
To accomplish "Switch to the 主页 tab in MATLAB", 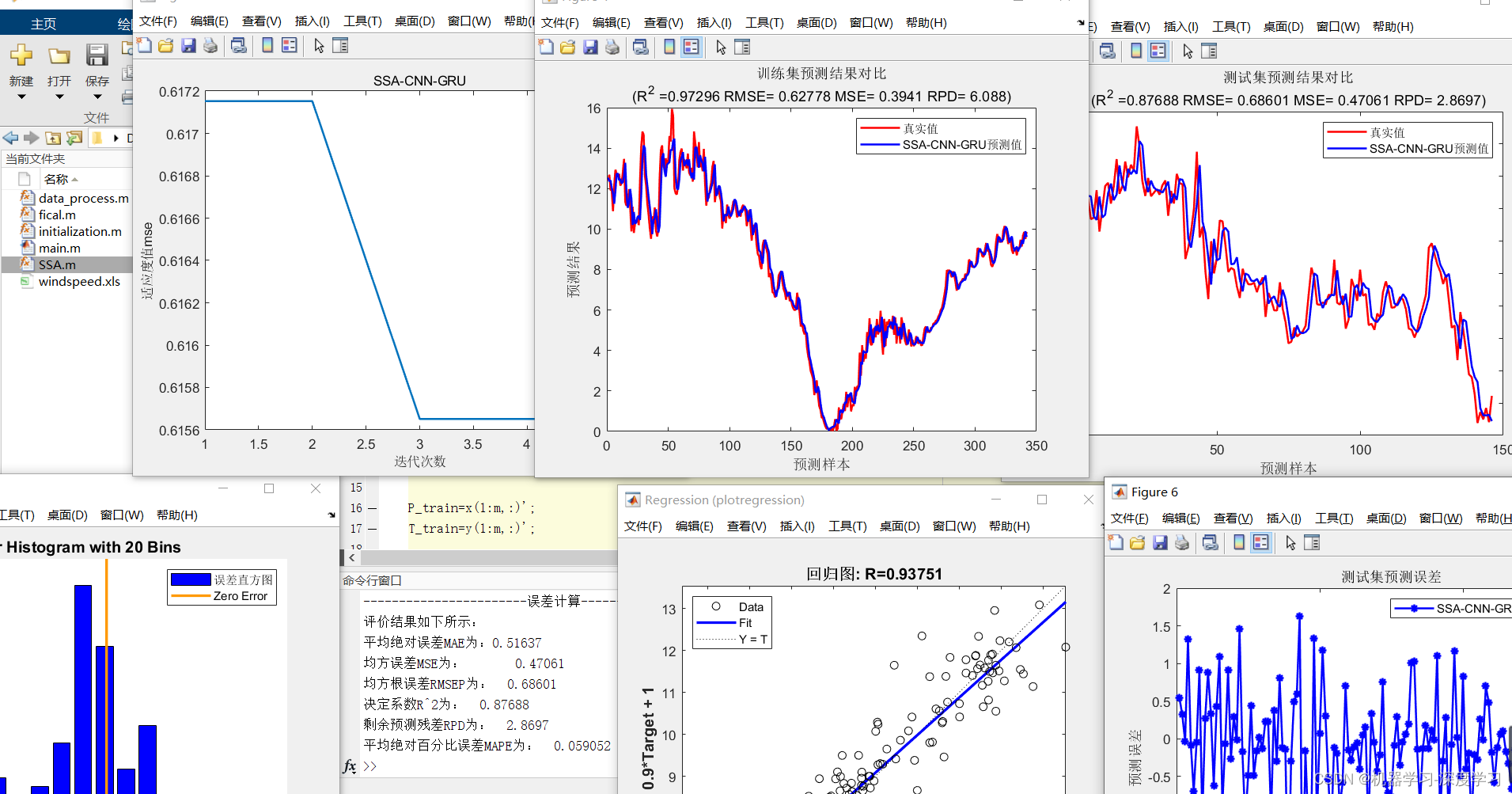I will pyautogui.click(x=44, y=24).
